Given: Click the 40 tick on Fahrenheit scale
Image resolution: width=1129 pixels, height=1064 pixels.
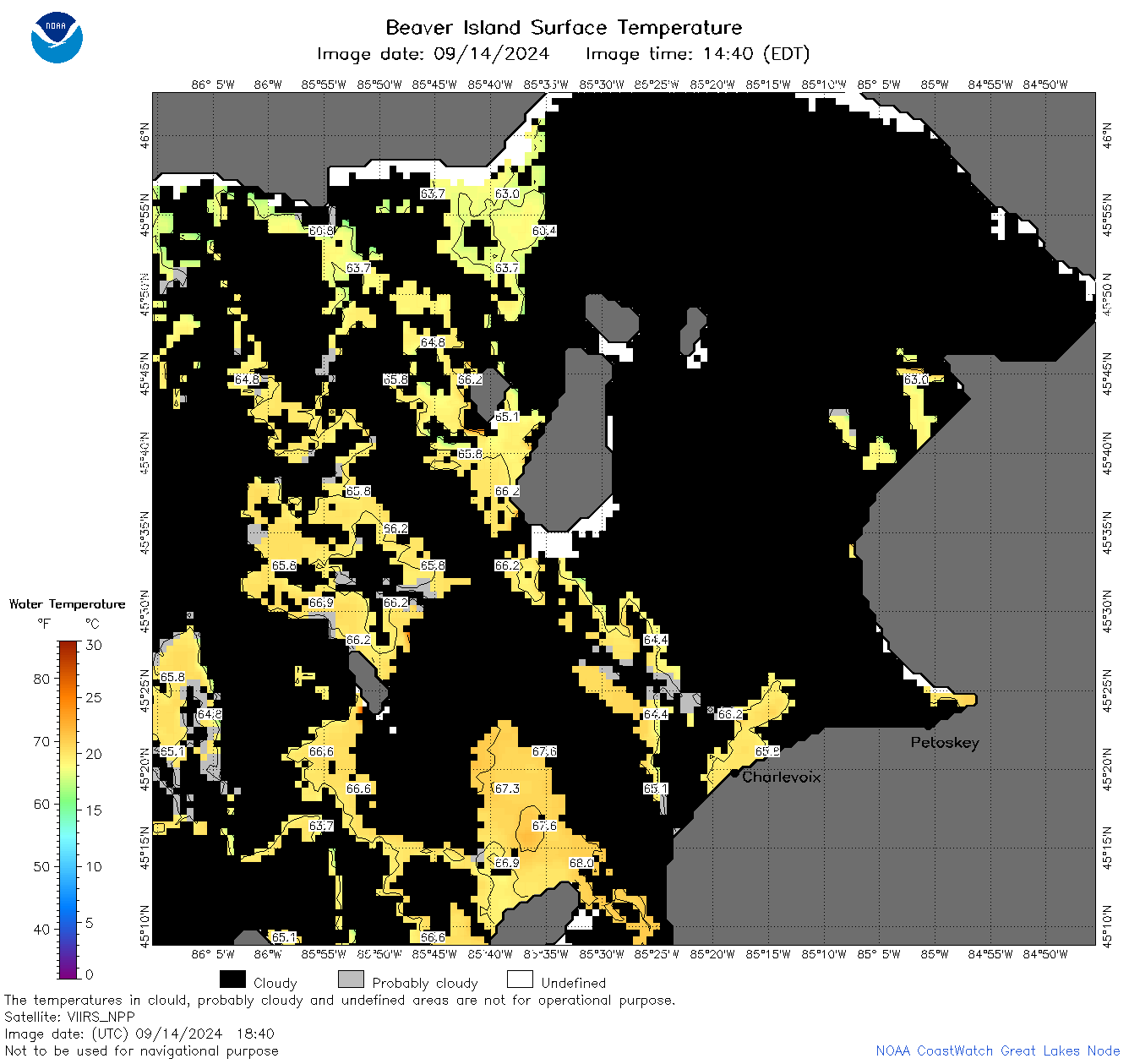Looking at the screenshot, I should 41,929.
